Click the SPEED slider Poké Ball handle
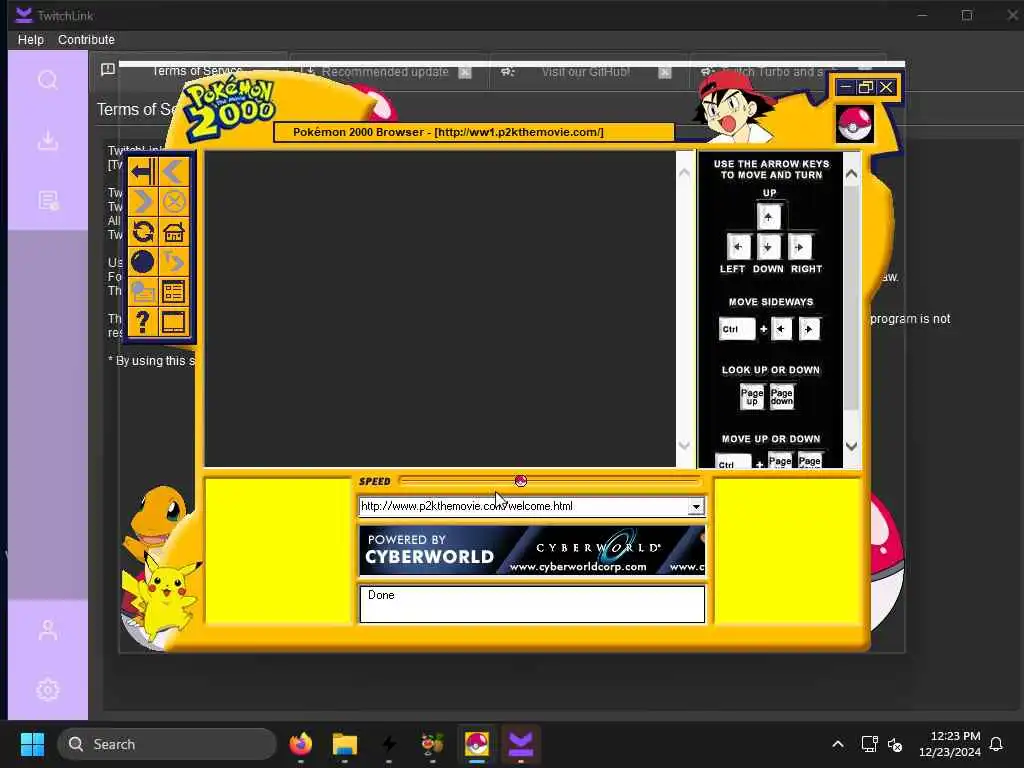 click(520, 481)
